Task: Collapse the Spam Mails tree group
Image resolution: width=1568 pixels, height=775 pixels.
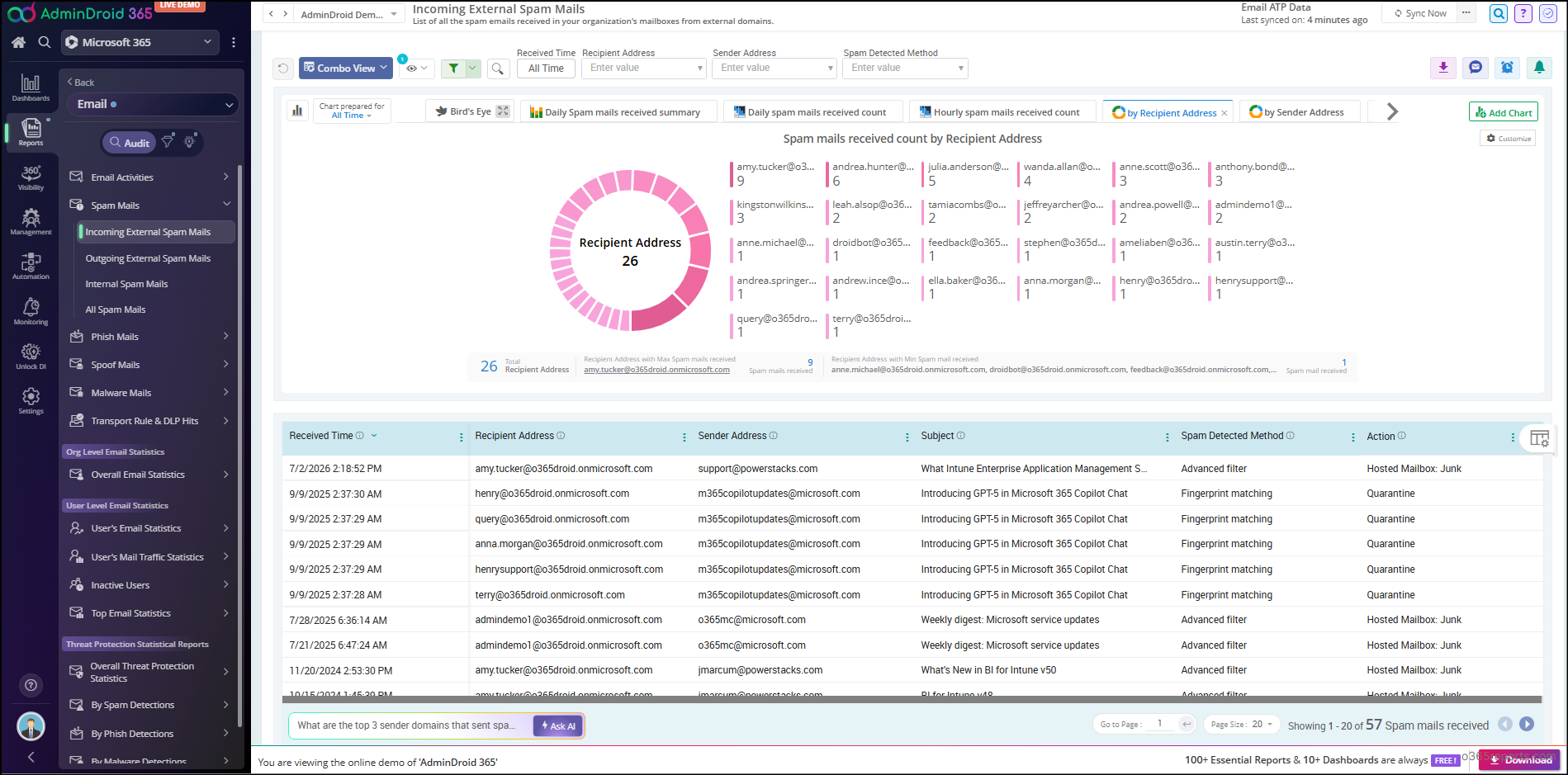Action: coord(150,205)
